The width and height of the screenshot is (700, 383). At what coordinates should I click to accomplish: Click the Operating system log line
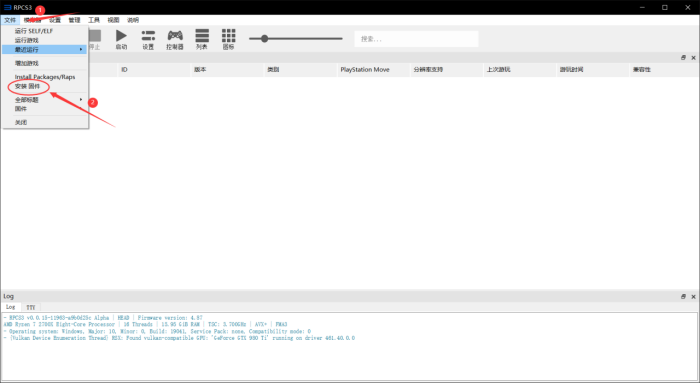(x=157, y=331)
